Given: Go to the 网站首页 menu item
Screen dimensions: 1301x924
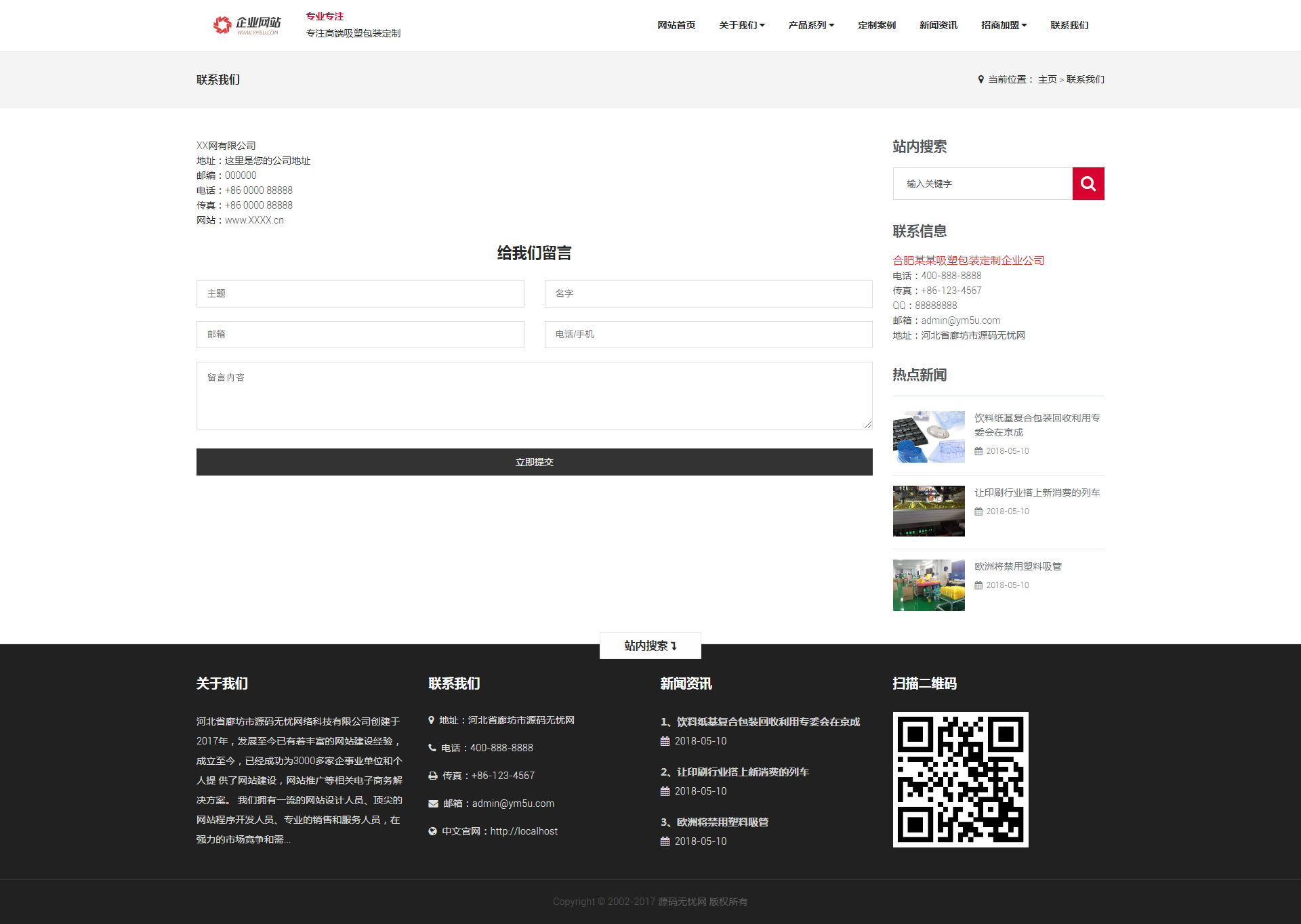Looking at the screenshot, I should click(x=676, y=25).
